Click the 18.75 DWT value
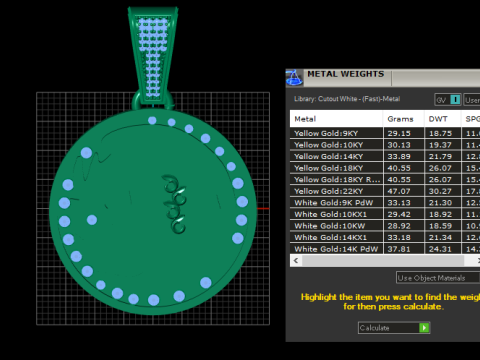 tap(440, 133)
